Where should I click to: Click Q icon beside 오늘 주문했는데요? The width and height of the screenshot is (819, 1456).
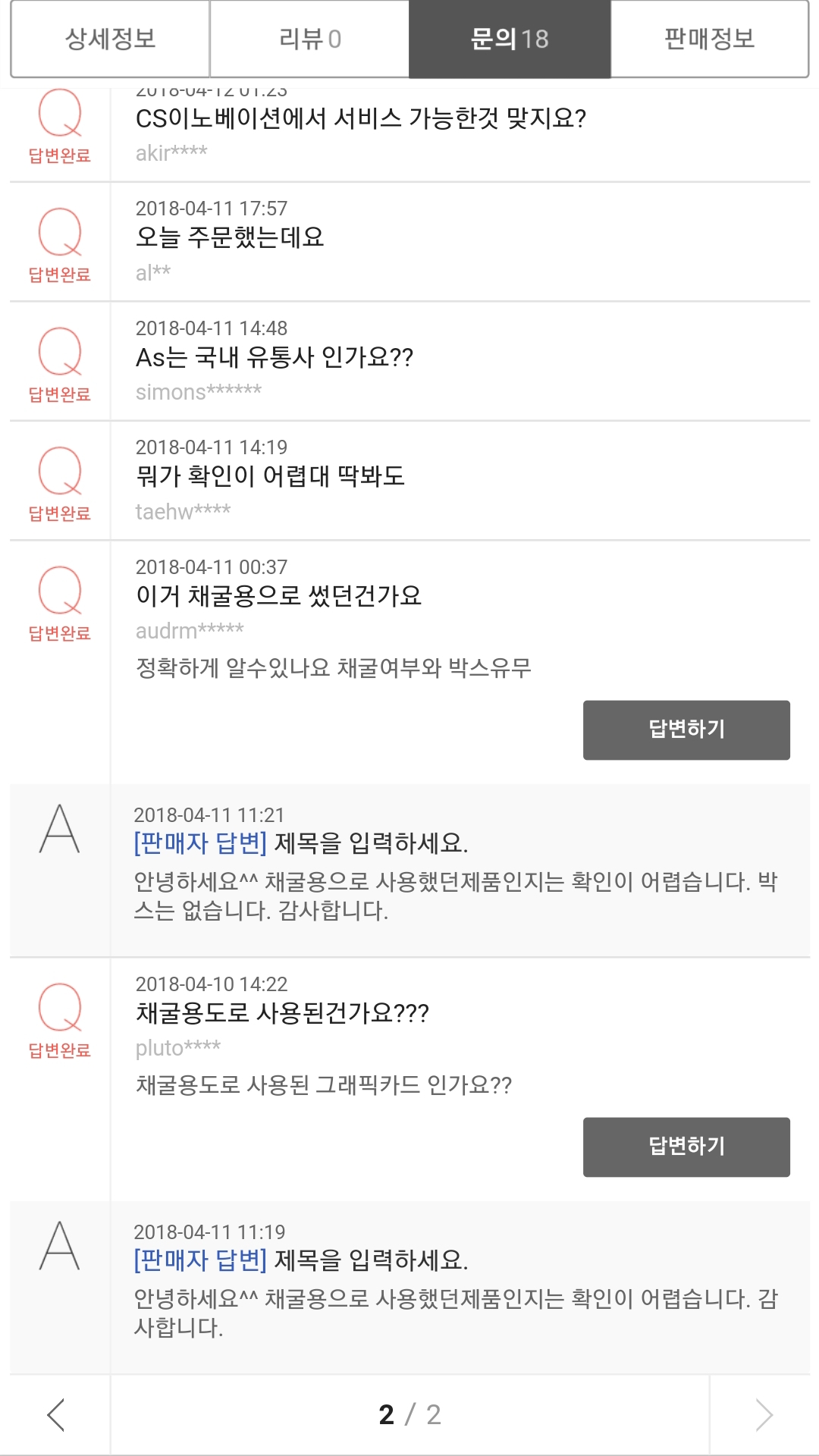(60, 233)
